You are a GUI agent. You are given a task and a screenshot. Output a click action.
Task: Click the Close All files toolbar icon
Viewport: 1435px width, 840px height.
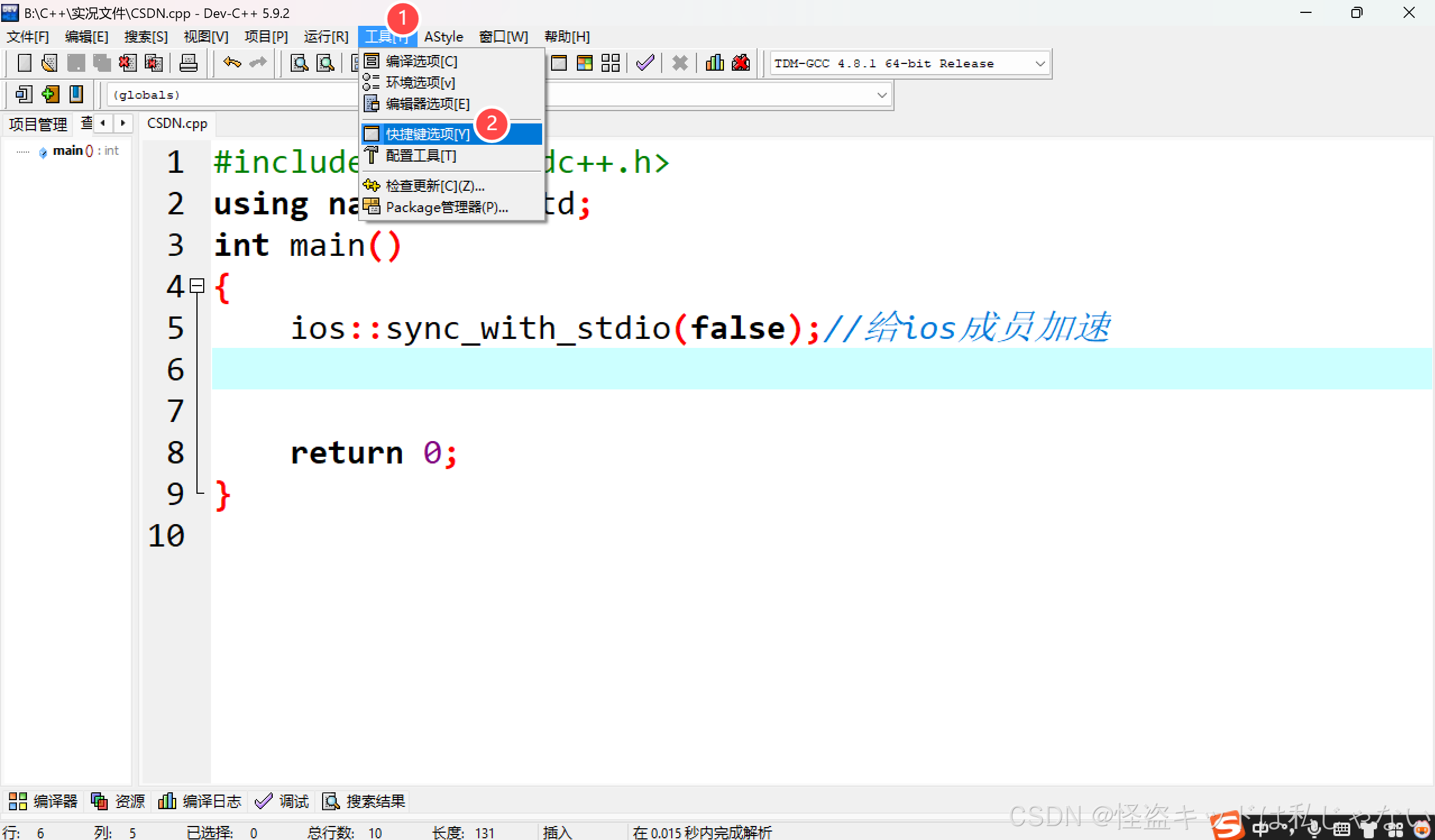pyautogui.click(x=154, y=63)
